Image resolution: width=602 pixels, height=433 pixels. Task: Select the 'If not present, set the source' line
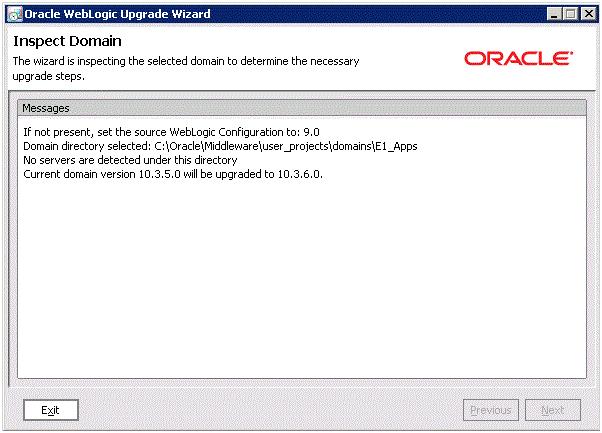point(171,132)
